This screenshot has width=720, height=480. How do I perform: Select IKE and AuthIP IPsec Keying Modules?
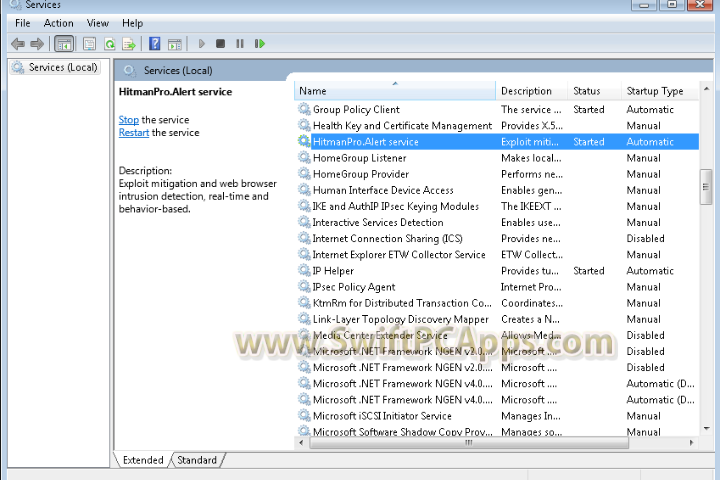pos(497,206)
